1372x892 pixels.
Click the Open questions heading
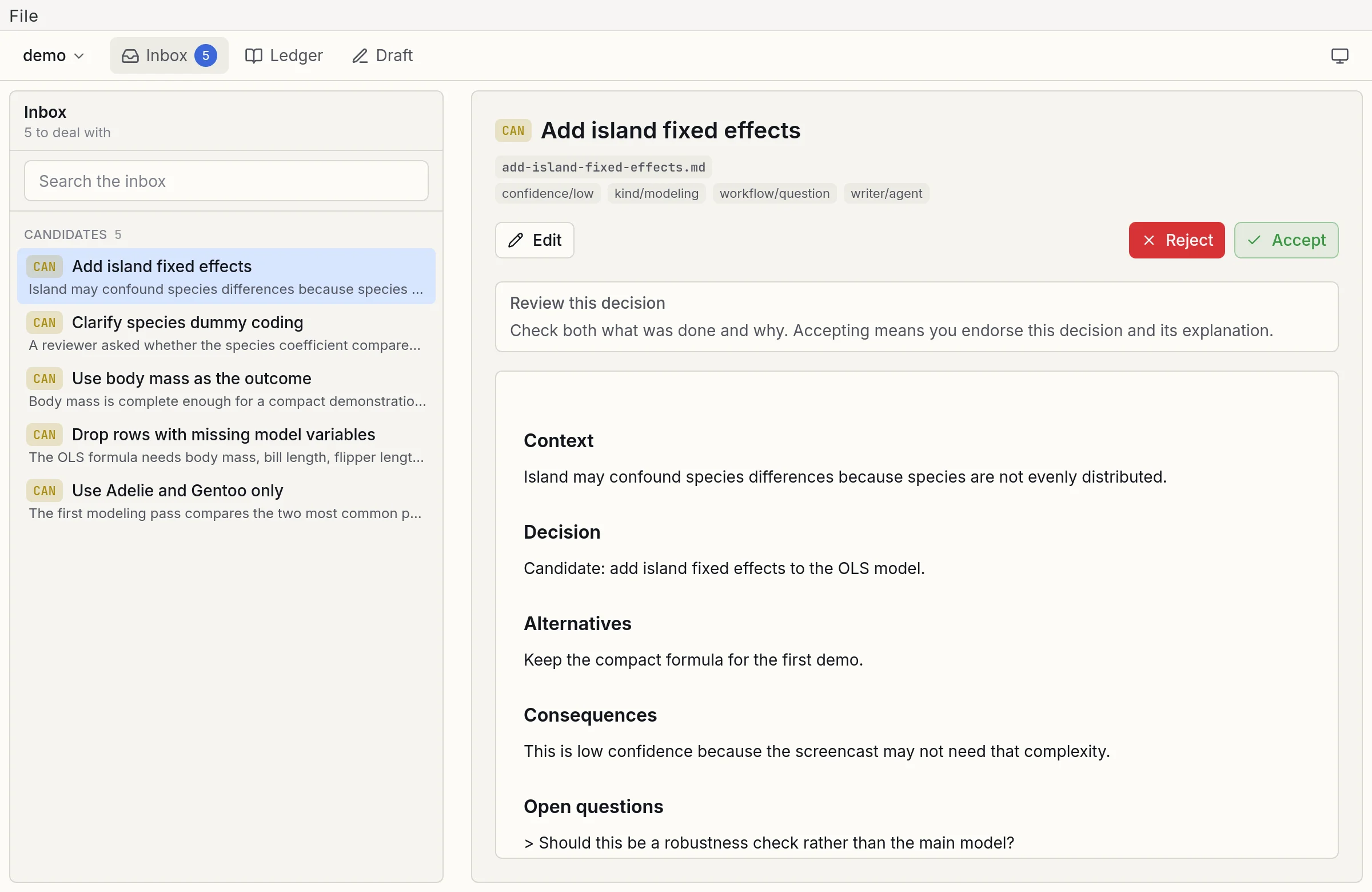[593, 806]
